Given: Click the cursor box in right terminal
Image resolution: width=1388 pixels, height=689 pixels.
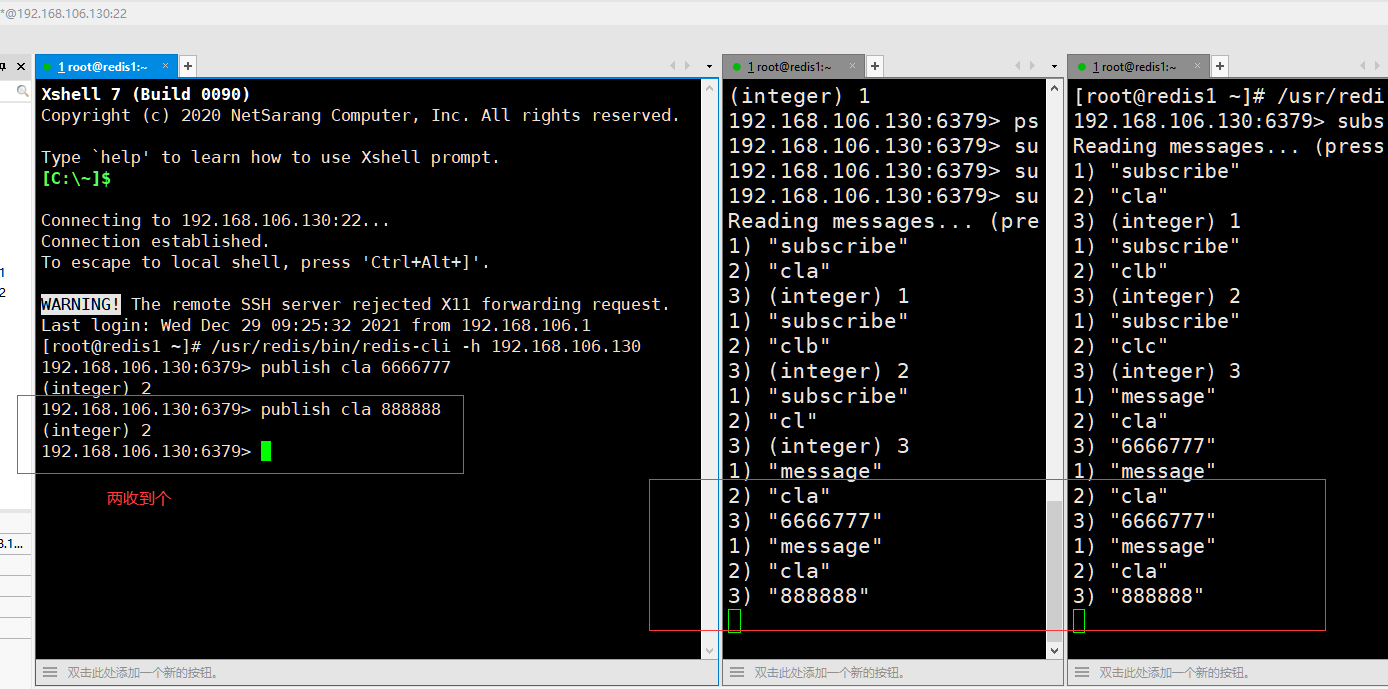Looking at the screenshot, I should [1079, 621].
